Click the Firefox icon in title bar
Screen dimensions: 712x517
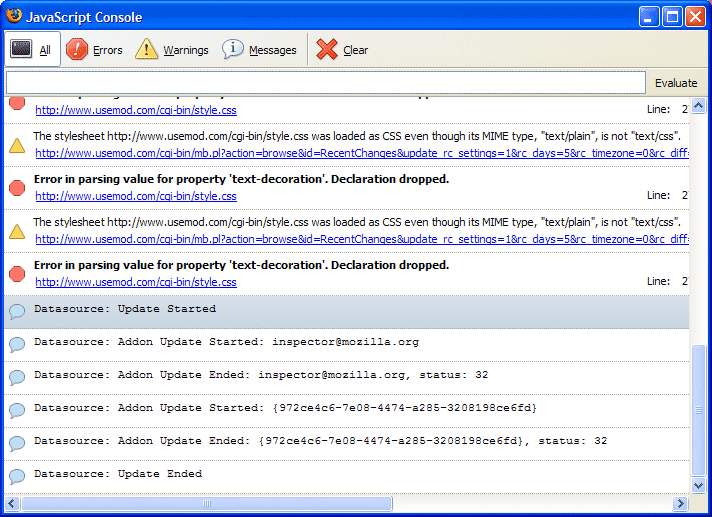pos(14,16)
